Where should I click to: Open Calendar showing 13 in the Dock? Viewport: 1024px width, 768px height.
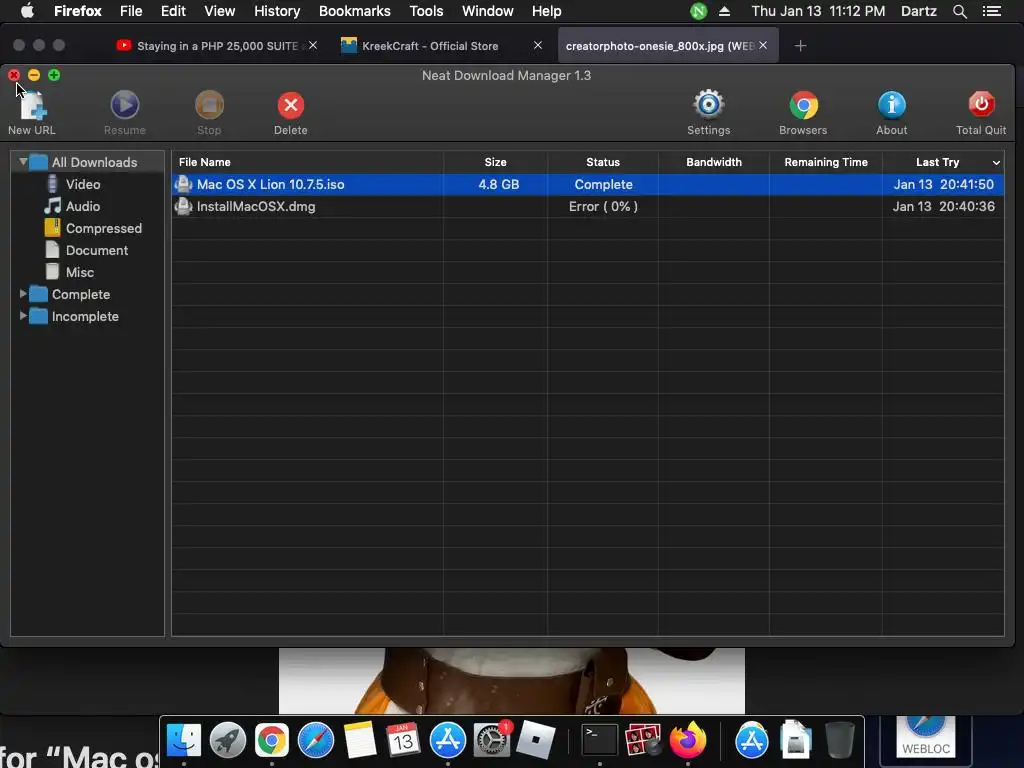tap(403, 741)
